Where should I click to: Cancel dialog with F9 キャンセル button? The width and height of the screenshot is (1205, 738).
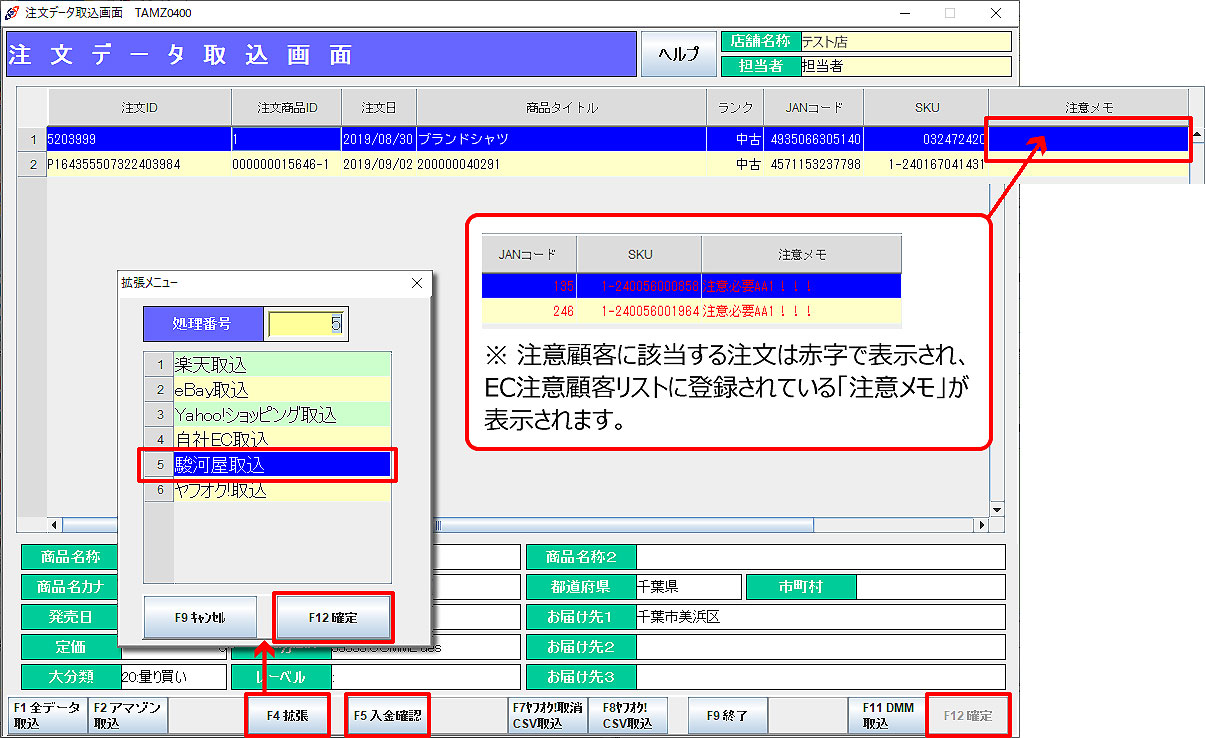201,618
